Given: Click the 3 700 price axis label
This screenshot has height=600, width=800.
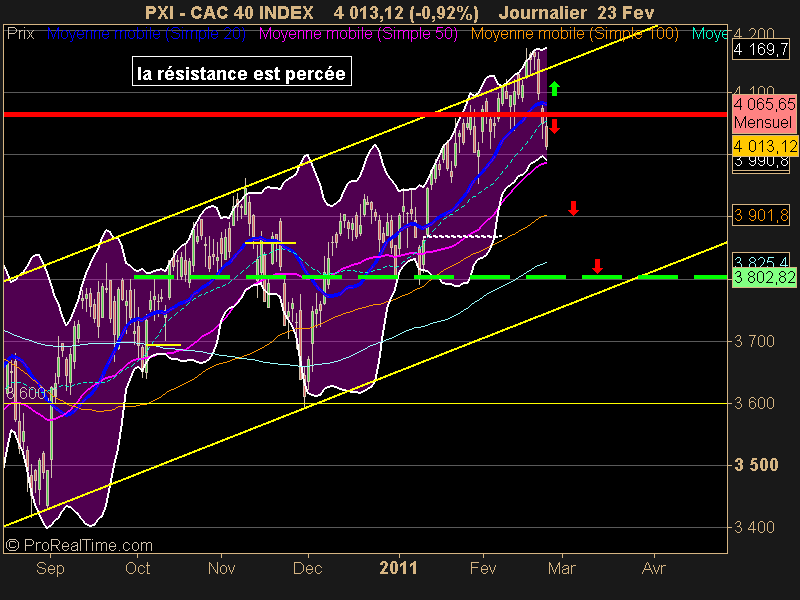Looking at the screenshot, I should click(754, 341).
